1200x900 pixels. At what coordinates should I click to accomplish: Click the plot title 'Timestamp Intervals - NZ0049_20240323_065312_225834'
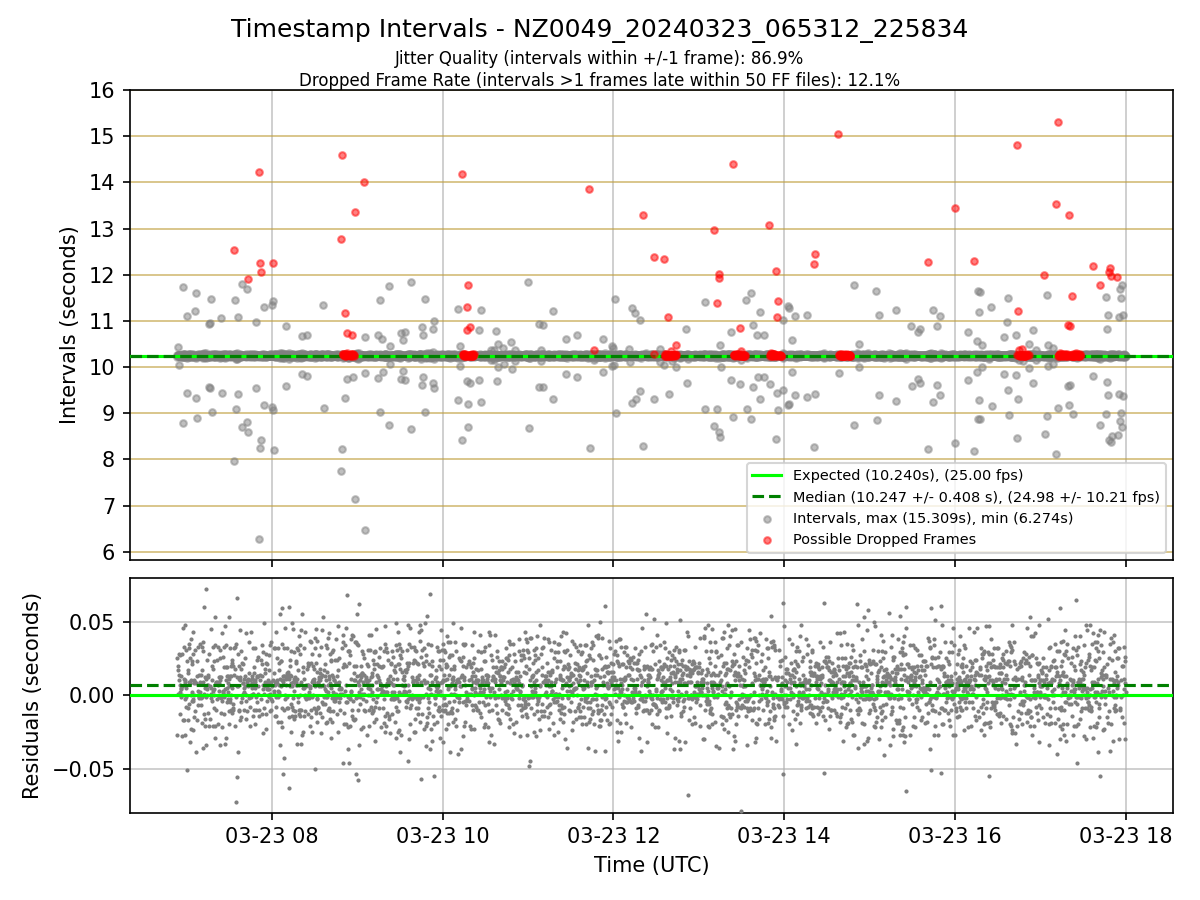pos(599,29)
